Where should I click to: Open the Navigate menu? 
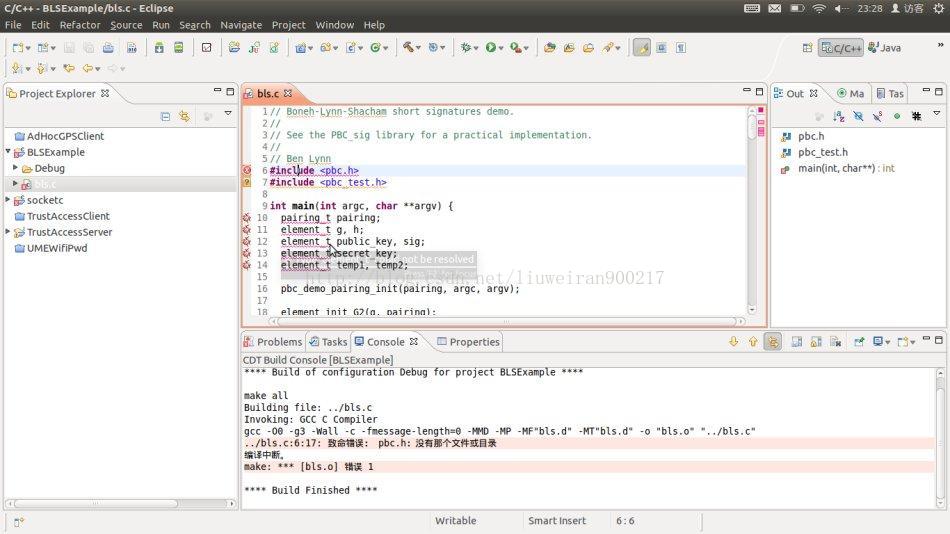pyautogui.click(x=241, y=25)
